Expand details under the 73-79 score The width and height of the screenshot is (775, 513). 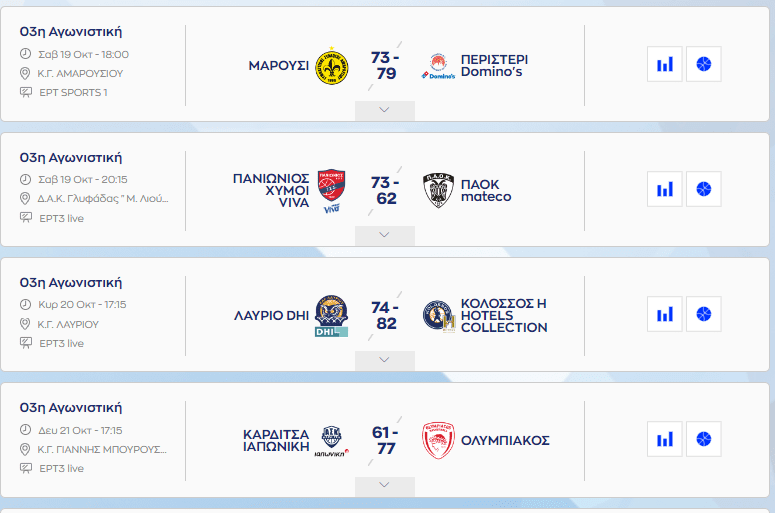click(x=385, y=110)
